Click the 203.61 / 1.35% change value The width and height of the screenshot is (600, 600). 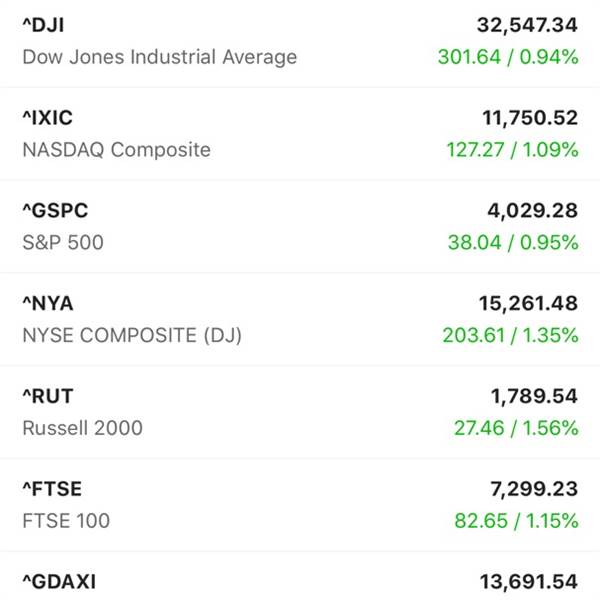click(510, 336)
